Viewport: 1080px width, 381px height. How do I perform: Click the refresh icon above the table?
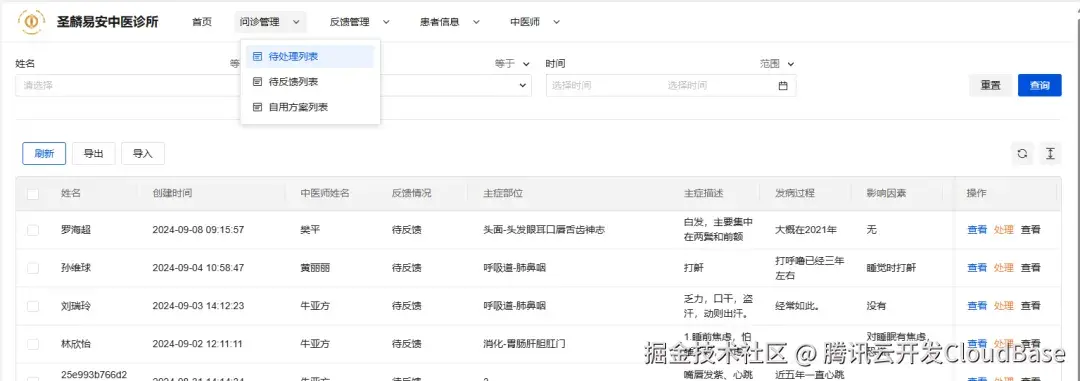click(x=1023, y=154)
